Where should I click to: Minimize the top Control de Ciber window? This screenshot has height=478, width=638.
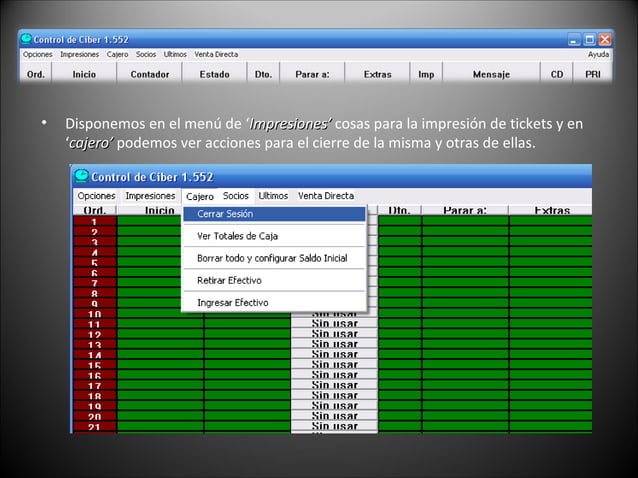[574, 39]
